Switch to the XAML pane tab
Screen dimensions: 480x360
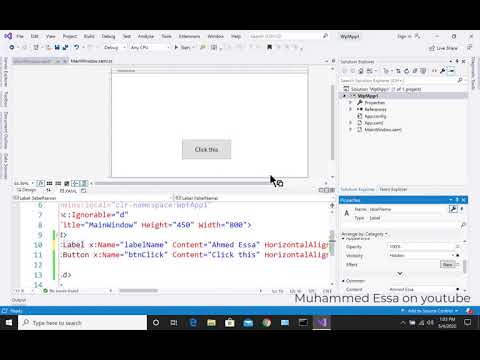[68, 191]
